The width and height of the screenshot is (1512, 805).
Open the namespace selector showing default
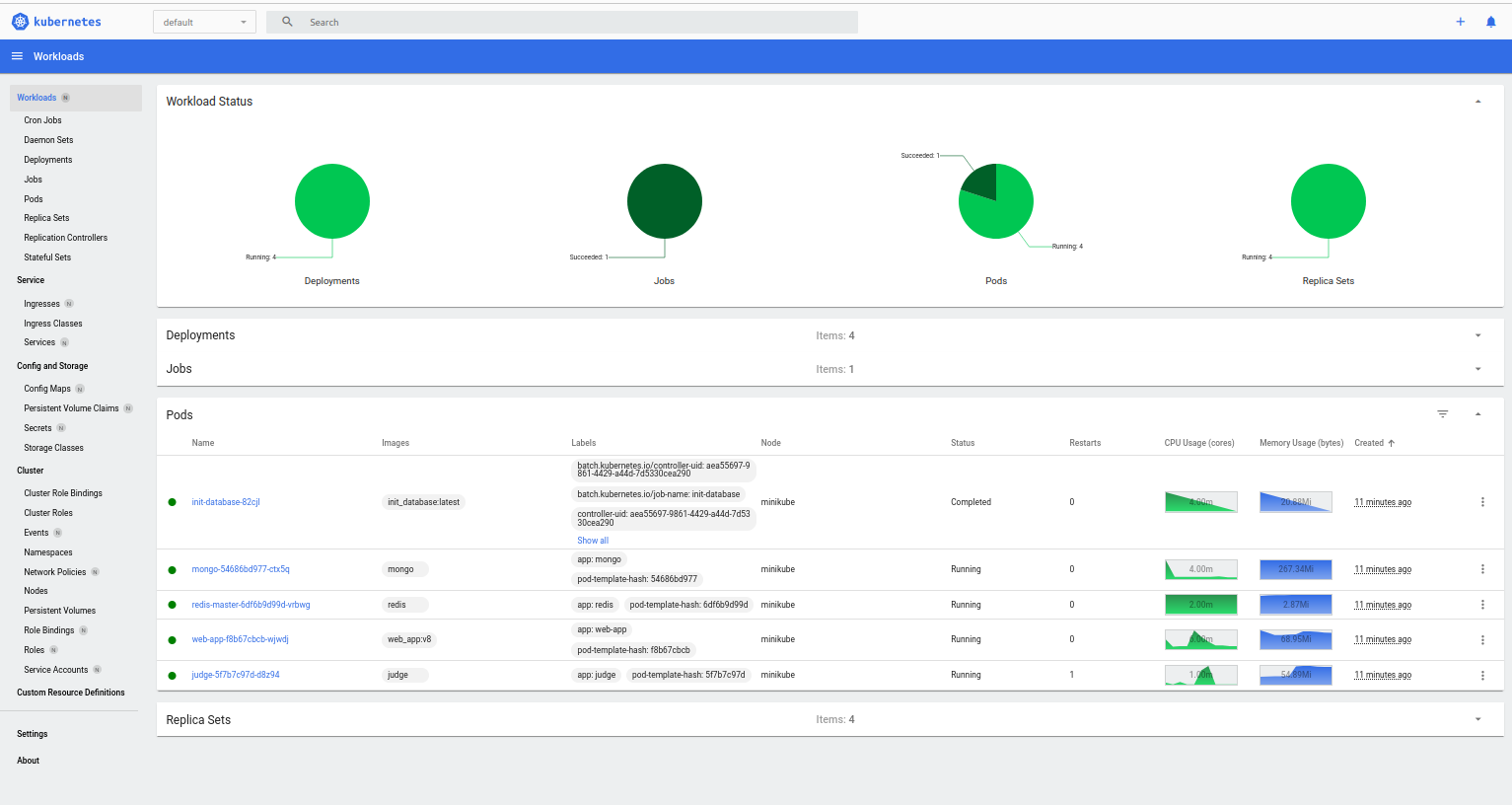204,21
